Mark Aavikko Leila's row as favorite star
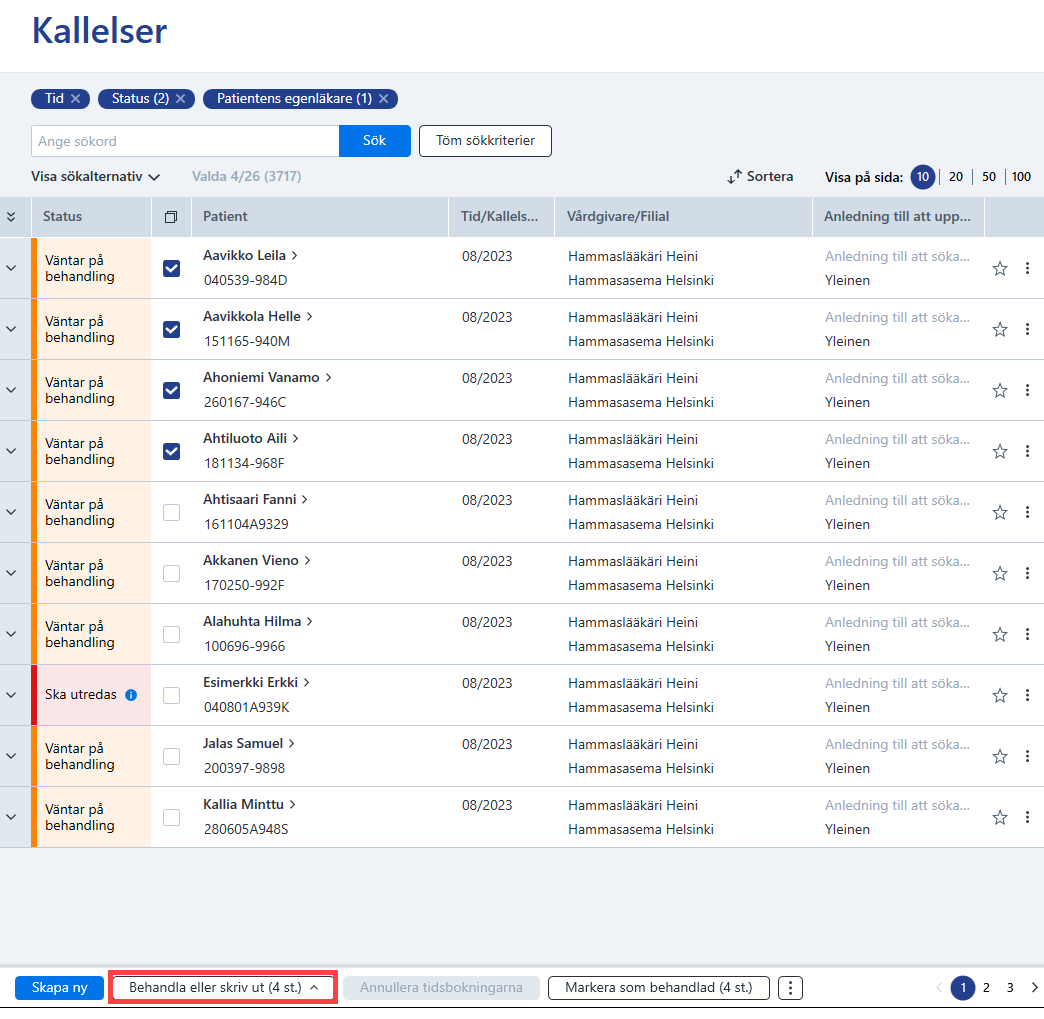The height and width of the screenshot is (1019, 1044). point(999,268)
